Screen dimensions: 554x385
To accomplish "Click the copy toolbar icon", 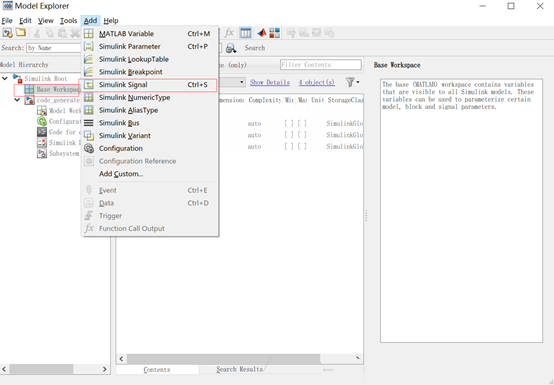I will click(x=50, y=33).
